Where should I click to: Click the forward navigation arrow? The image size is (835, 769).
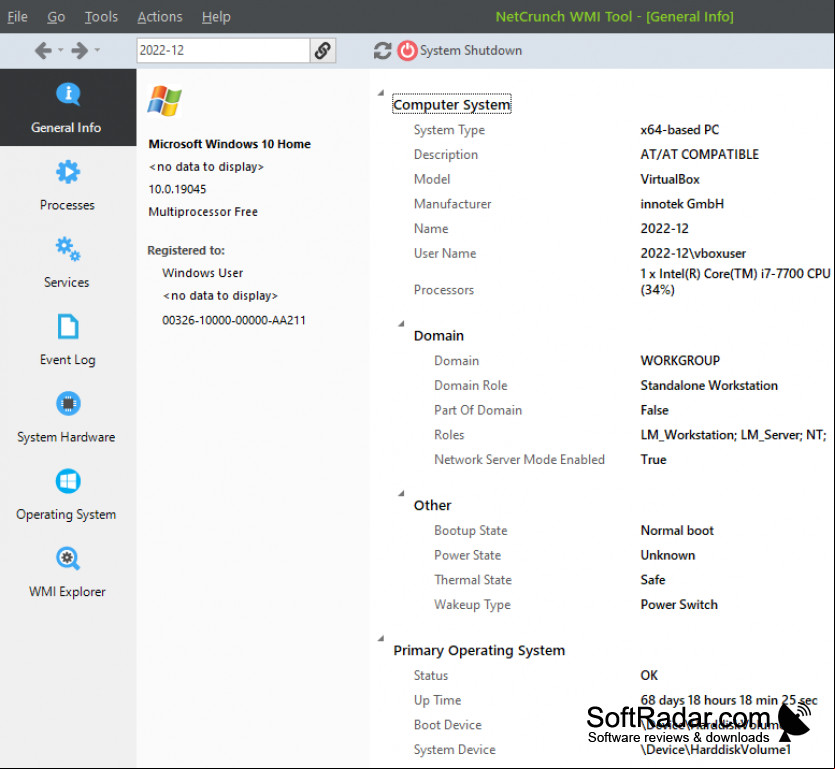point(80,51)
